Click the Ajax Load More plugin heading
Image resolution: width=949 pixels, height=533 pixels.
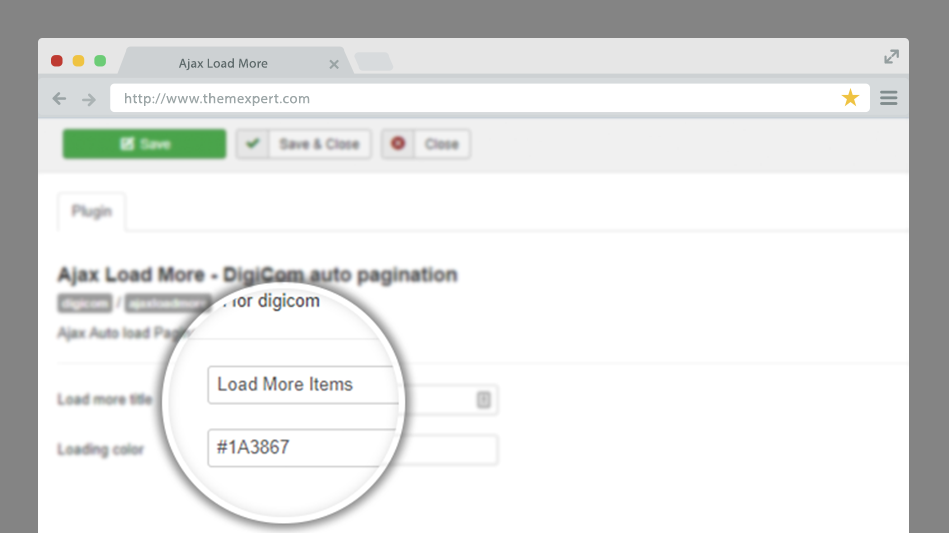pyautogui.click(x=258, y=275)
